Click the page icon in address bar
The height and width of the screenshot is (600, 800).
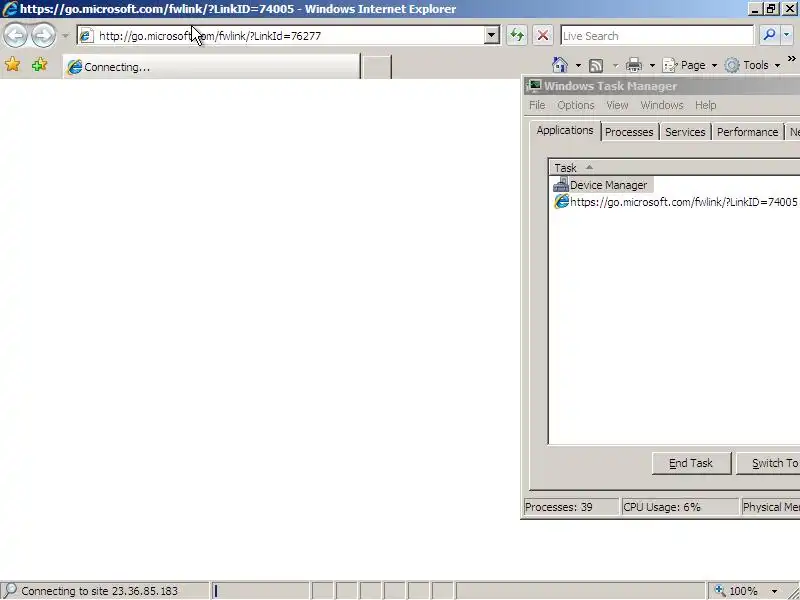pos(86,36)
